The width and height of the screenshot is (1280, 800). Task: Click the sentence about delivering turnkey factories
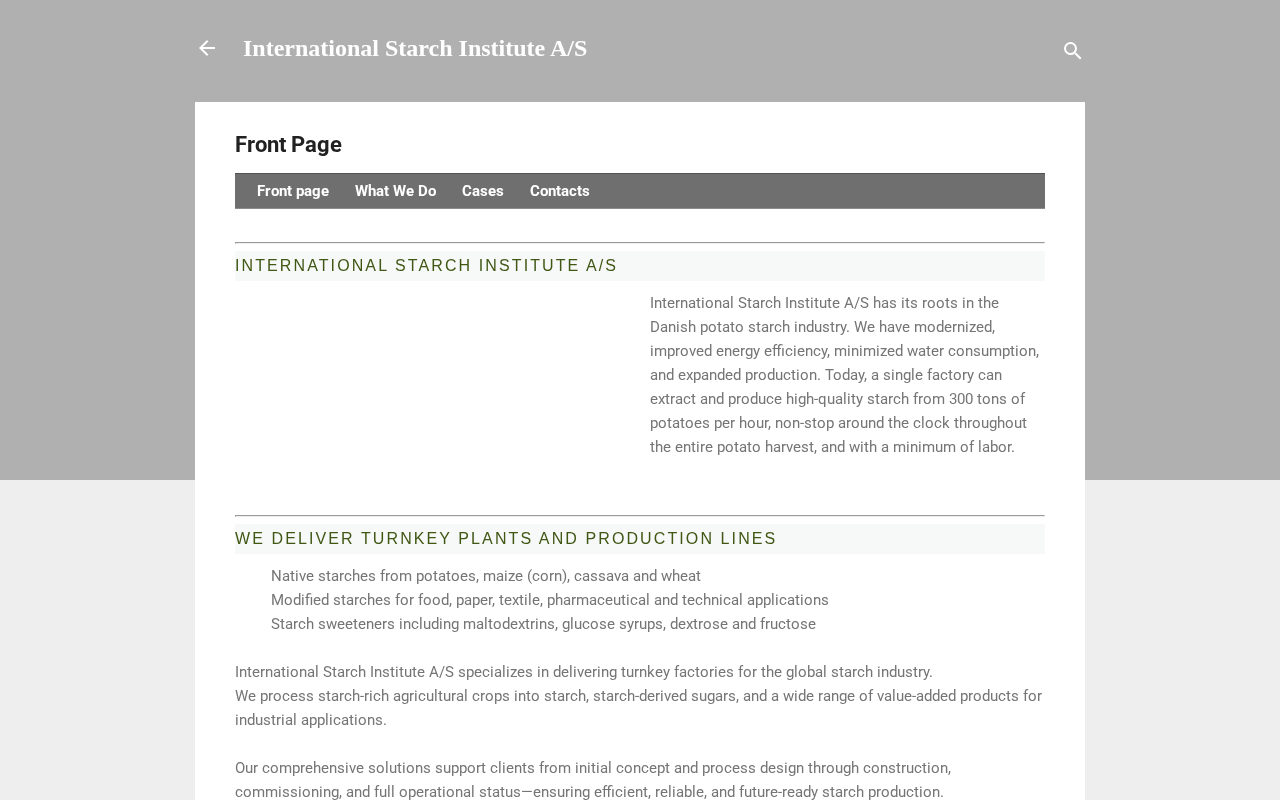tap(583, 672)
